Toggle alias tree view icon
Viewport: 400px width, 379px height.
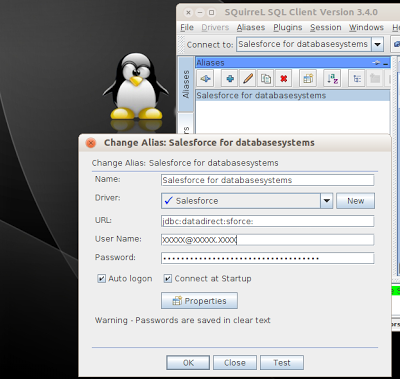[x=357, y=79]
